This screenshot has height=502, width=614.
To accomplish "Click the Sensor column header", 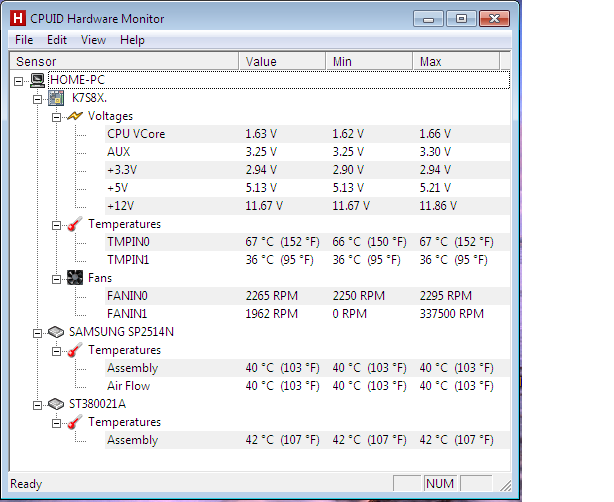I will pos(124,61).
